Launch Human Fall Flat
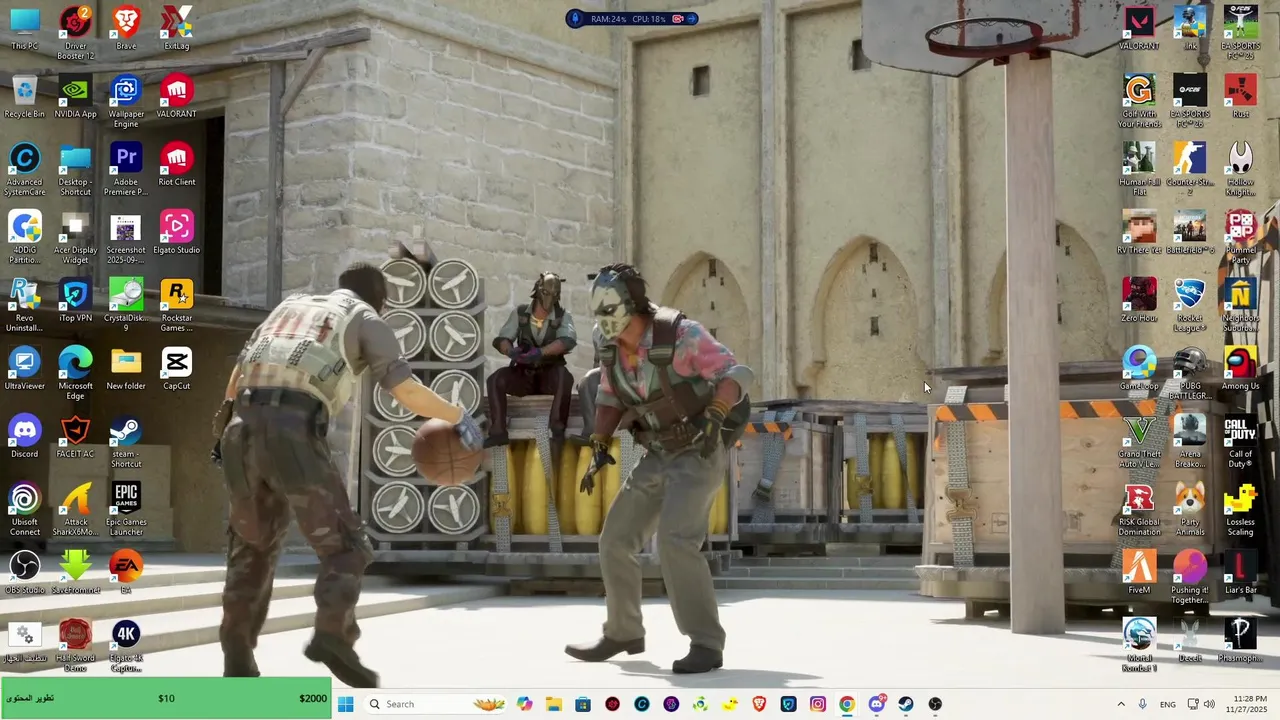Viewport: 1280px width, 720px height. click(x=1139, y=168)
